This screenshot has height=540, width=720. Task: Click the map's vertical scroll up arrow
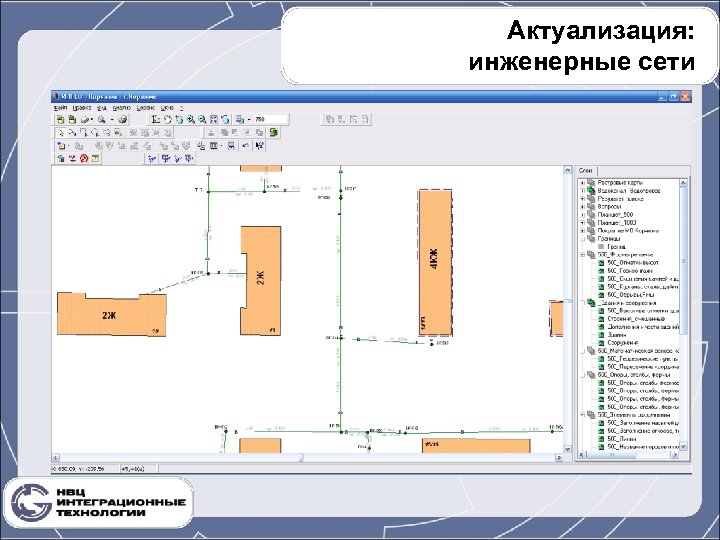[568, 170]
